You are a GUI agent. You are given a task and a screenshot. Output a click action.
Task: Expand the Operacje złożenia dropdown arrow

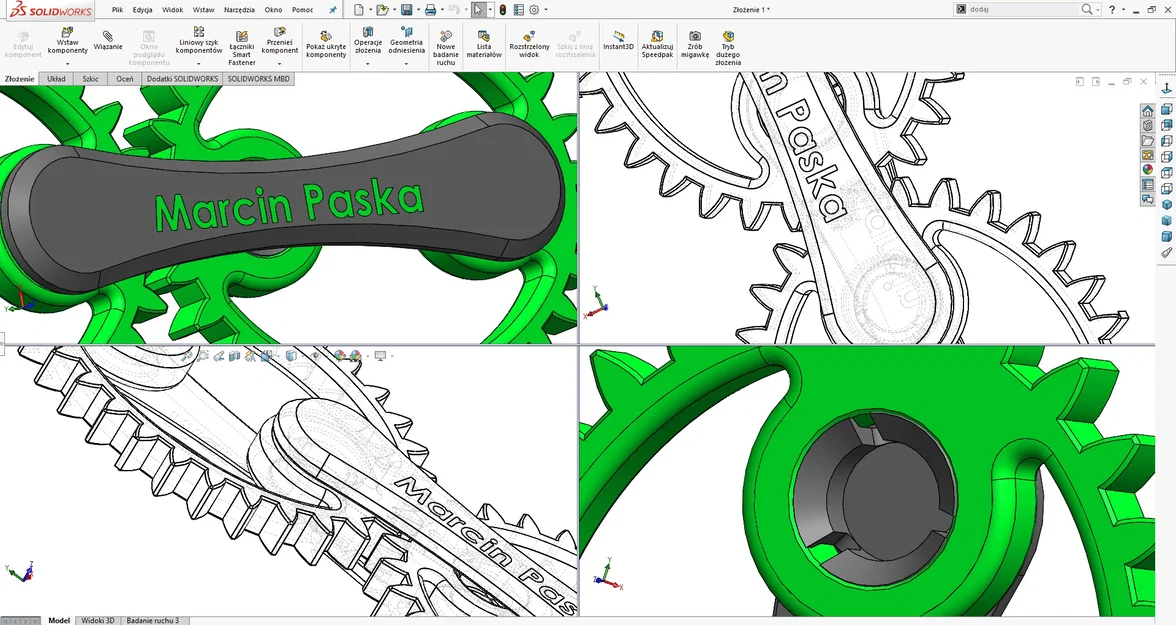[x=368, y=62]
